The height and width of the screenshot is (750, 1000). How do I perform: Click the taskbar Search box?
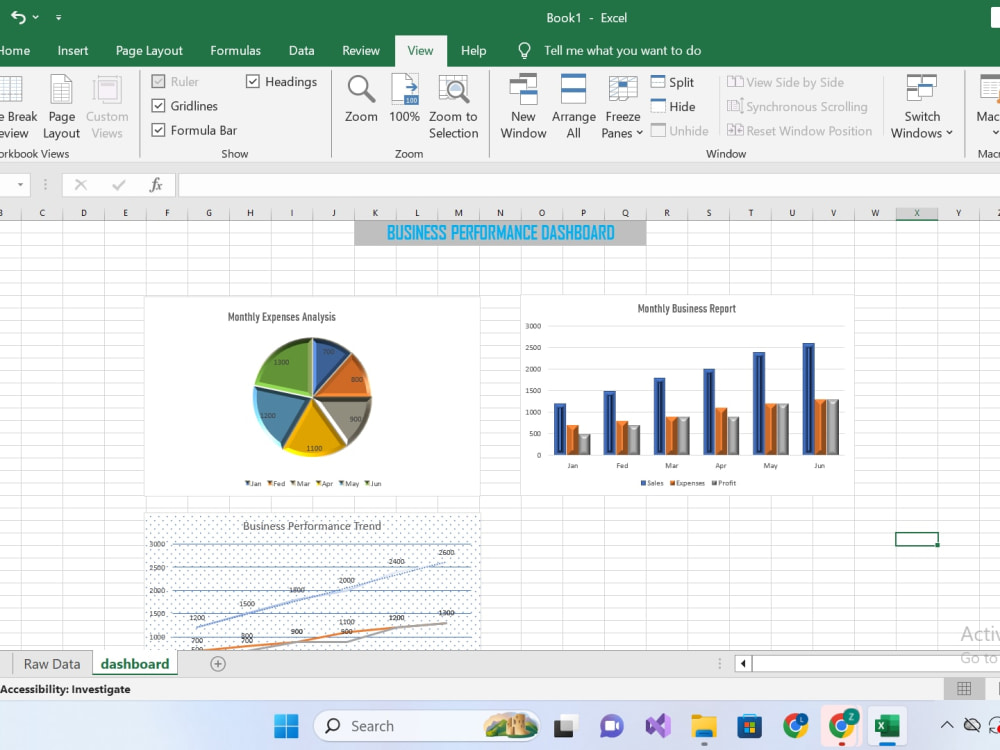click(426, 726)
